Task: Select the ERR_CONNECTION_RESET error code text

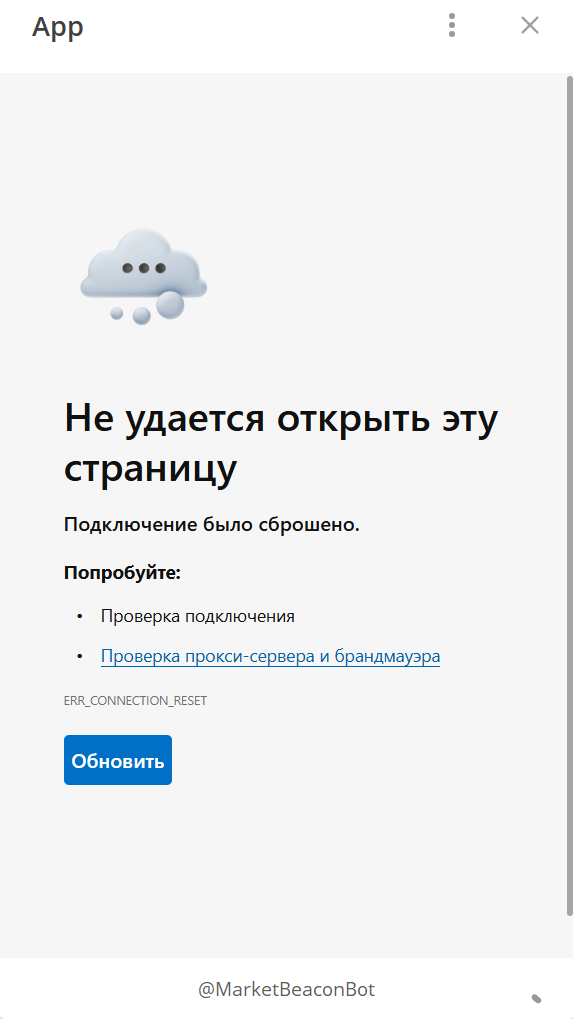Action: pyautogui.click(x=135, y=701)
